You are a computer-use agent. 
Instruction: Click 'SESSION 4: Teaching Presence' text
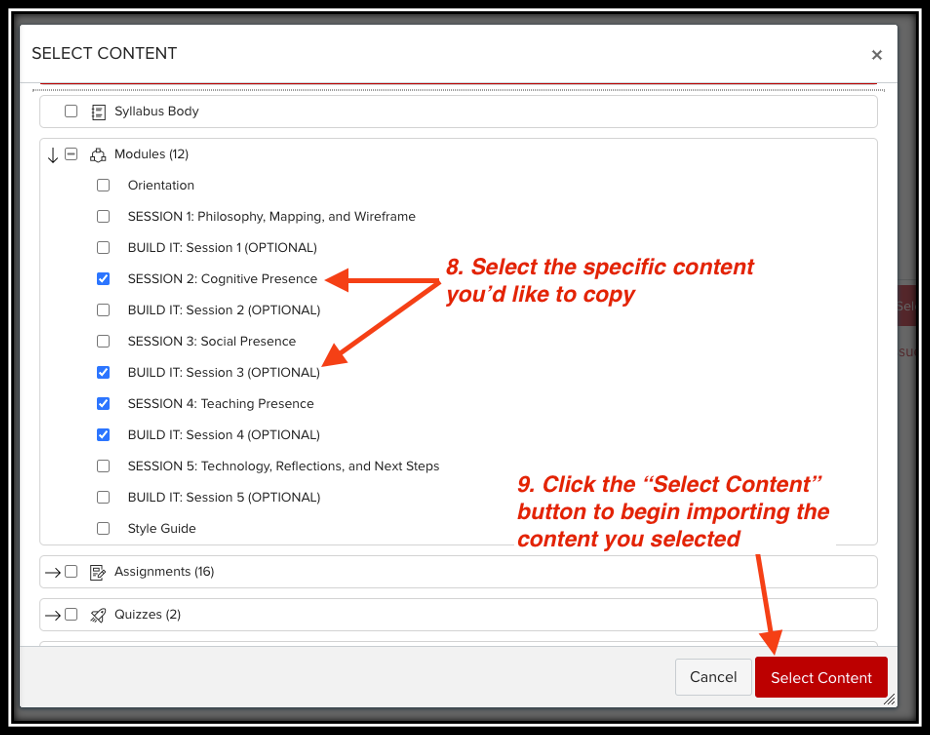pos(221,403)
